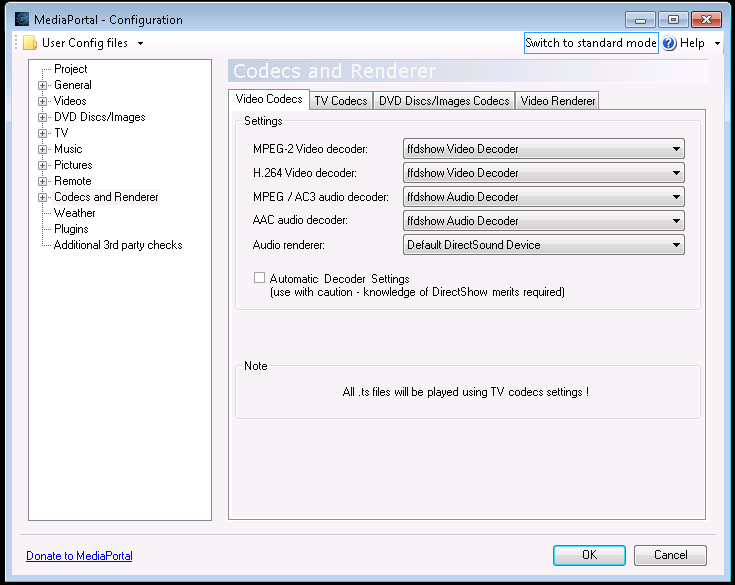The image size is (735, 585).
Task: Click the OK button
Action: coord(589,555)
